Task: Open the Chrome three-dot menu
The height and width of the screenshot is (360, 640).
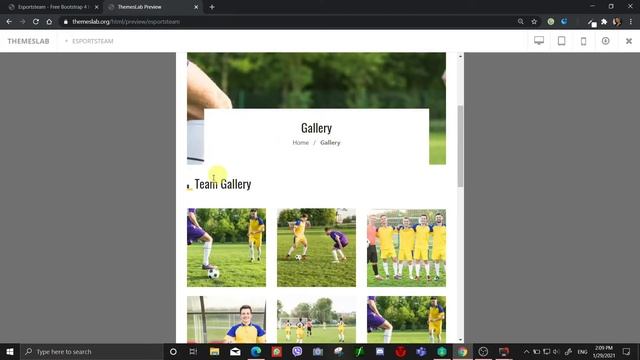Action: 631,22
